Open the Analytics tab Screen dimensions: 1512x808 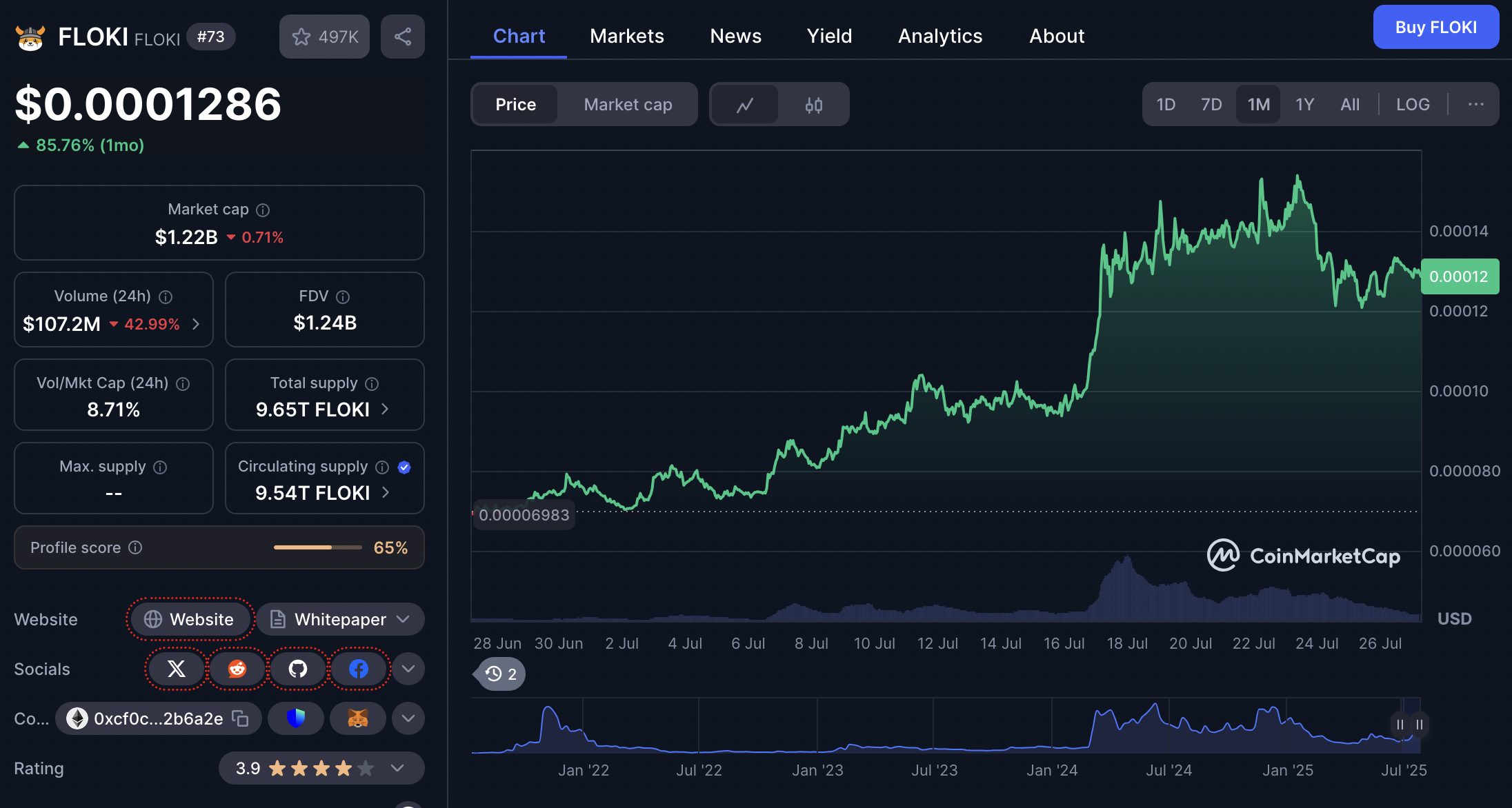point(940,36)
